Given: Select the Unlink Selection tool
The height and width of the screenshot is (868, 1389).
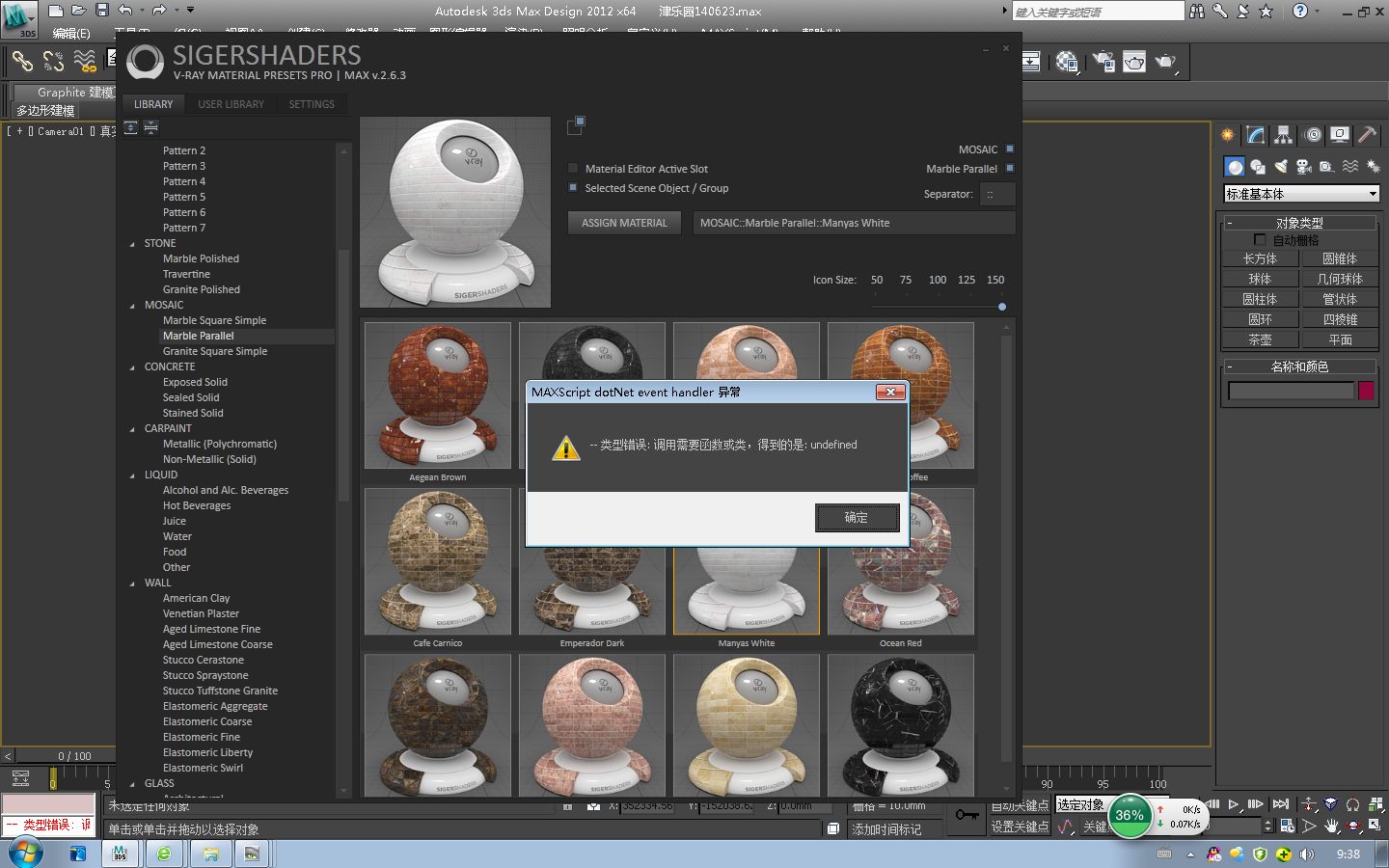Looking at the screenshot, I should 54,62.
